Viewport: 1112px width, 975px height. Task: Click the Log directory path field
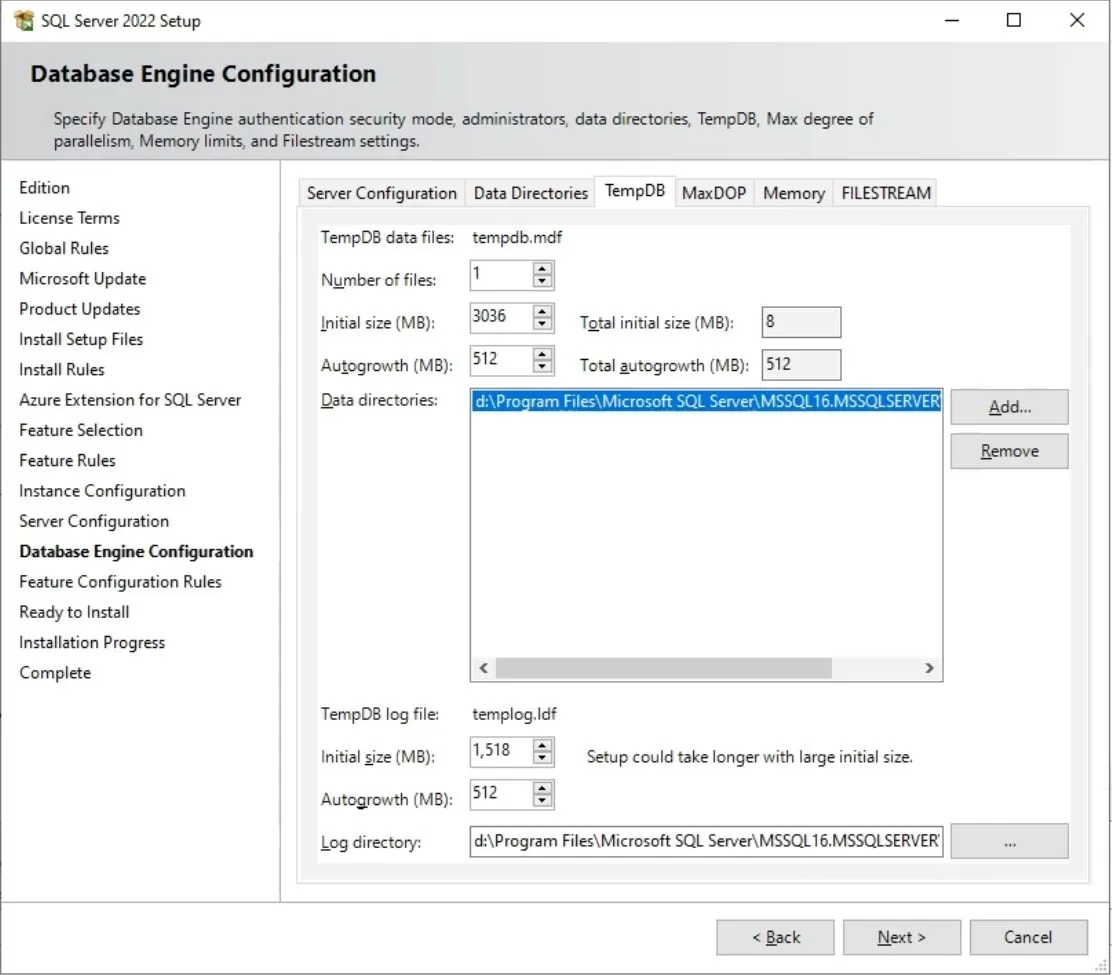pyautogui.click(x=706, y=842)
